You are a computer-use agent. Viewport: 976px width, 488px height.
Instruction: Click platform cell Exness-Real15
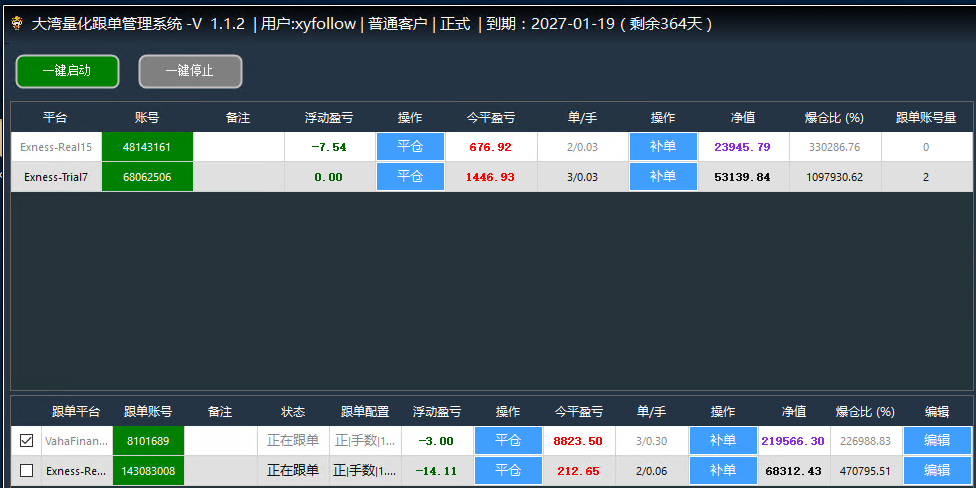(x=56, y=147)
